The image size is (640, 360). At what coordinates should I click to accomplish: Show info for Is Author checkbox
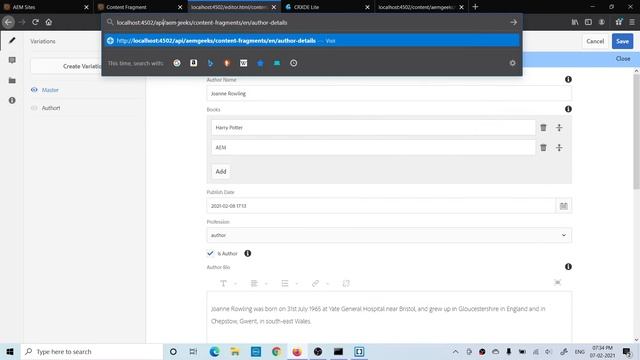(247, 253)
